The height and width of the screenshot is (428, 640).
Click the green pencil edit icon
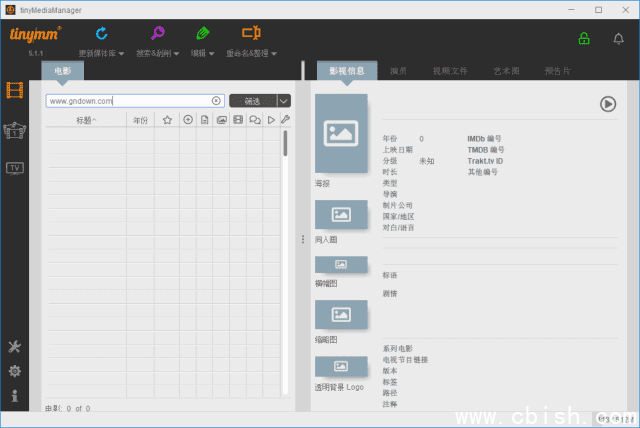tap(203, 34)
